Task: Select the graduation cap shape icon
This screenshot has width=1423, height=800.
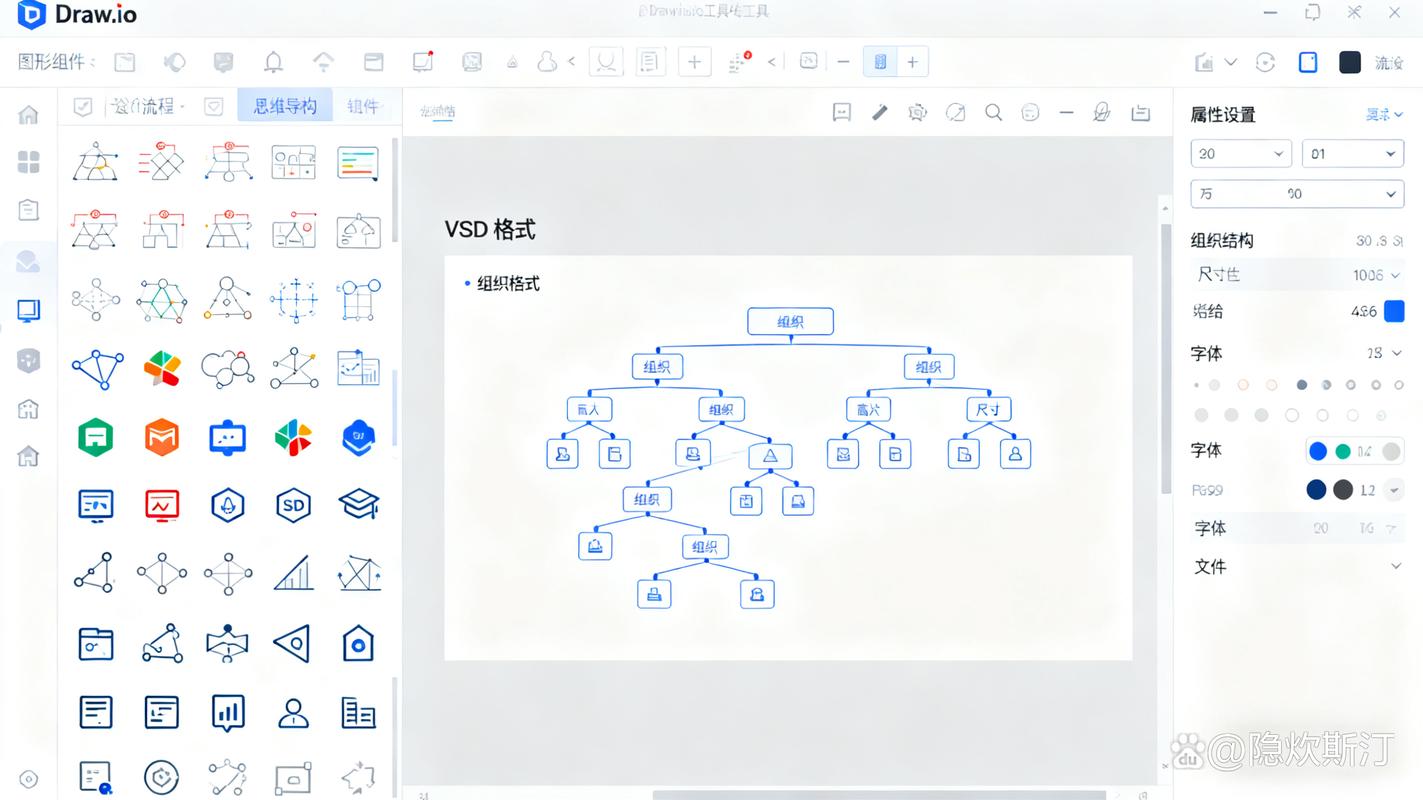Action: (358, 503)
